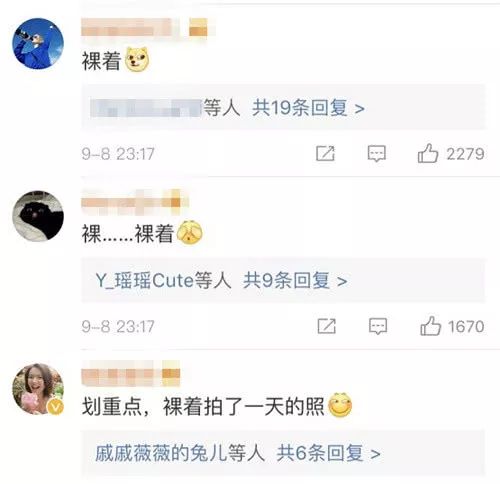This screenshot has width=500, height=484.
Task: Tap the comment text 划重点，裸着拍了一天的照
Action: coord(203,406)
